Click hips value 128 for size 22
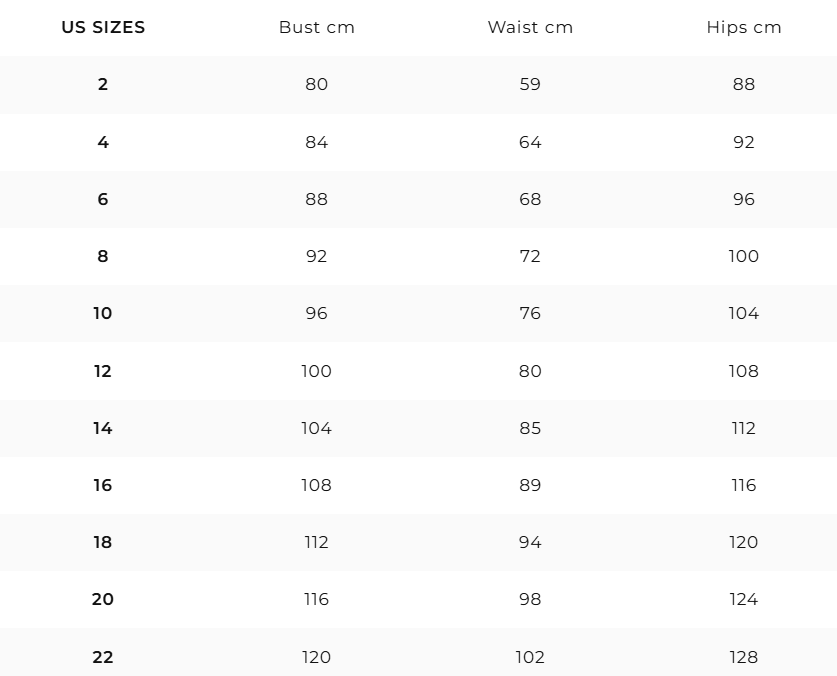This screenshot has height=676, width=837. [x=744, y=657]
